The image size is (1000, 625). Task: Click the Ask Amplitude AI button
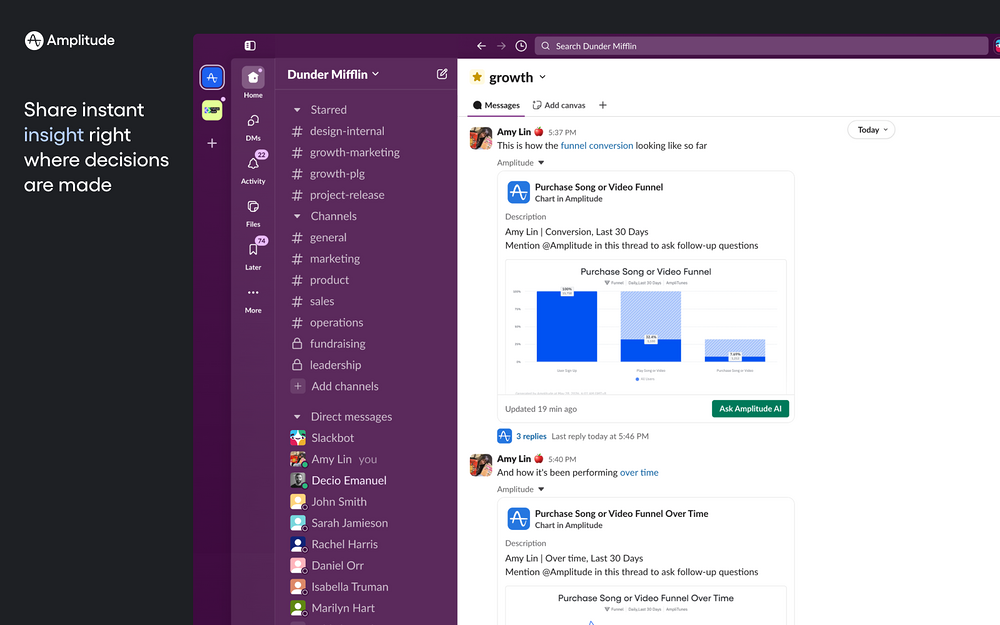coord(750,409)
